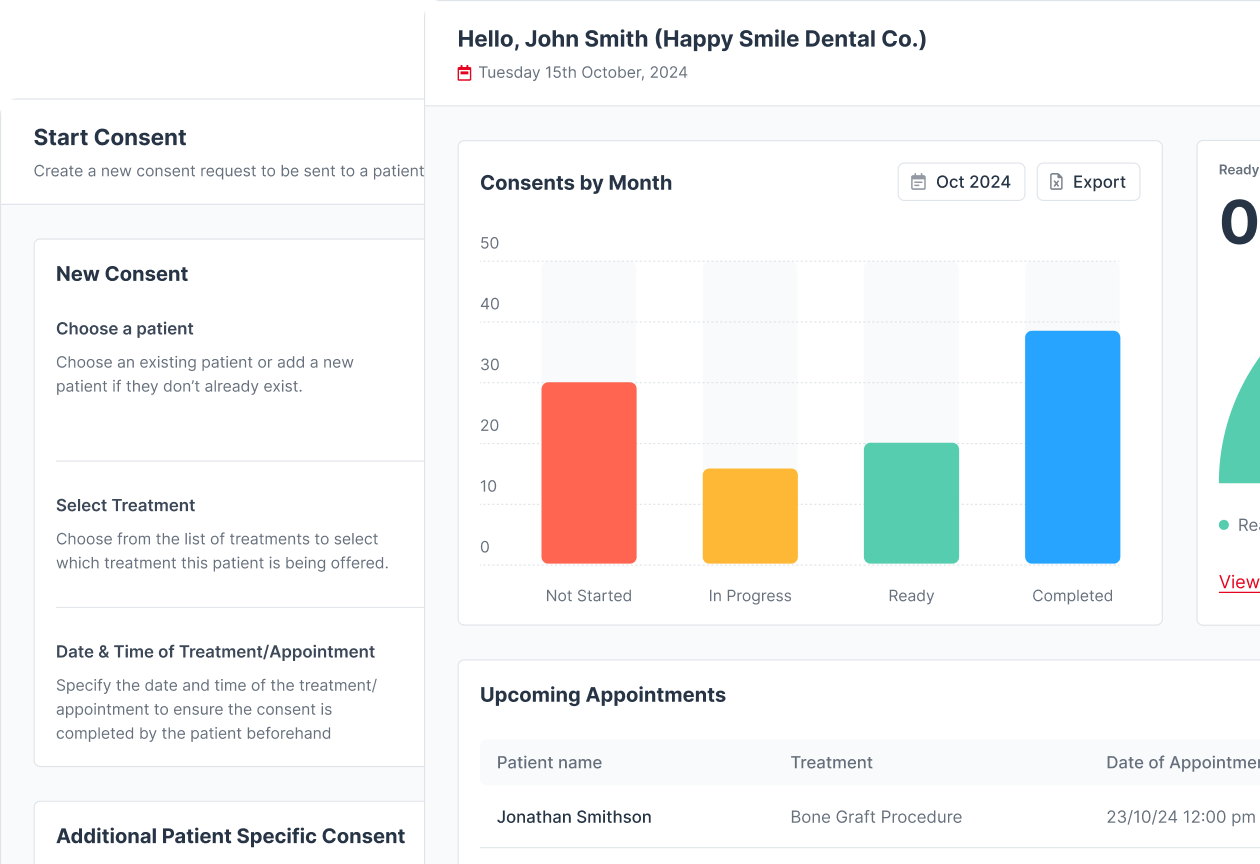Screen dimensions: 1260x864
Task: Select the green Ready bar in chart
Action: click(x=911, y=503)
